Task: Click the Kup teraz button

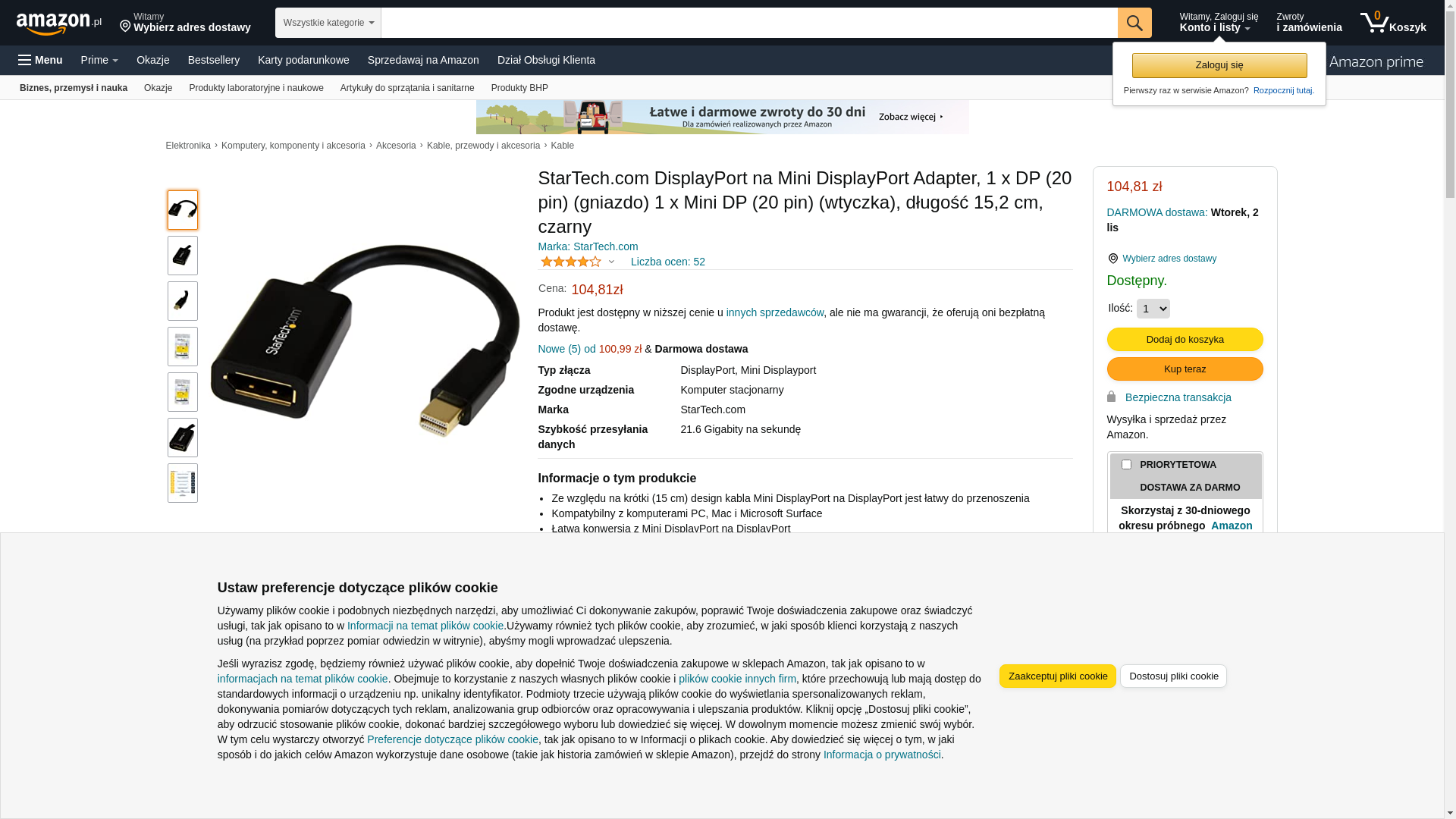Action: click(1185, 369)
